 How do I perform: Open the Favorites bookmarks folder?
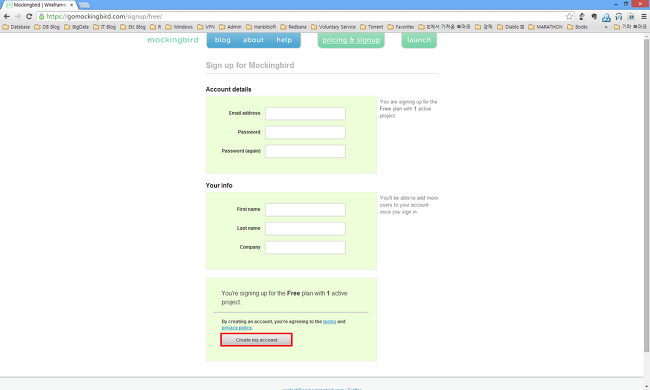(x=401, y=27)
